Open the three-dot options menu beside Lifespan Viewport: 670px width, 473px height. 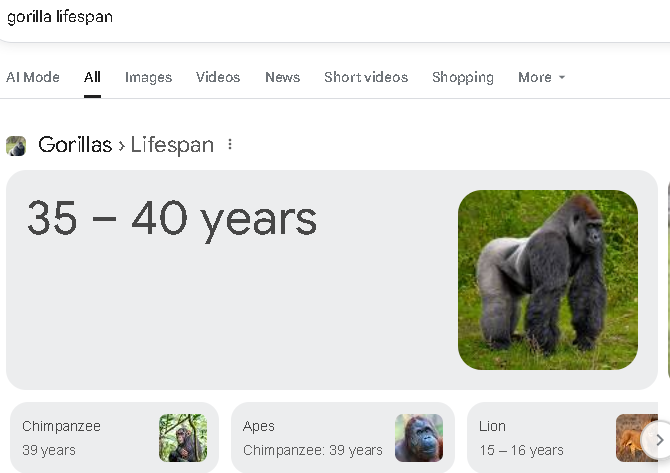[x=230, y=144]
